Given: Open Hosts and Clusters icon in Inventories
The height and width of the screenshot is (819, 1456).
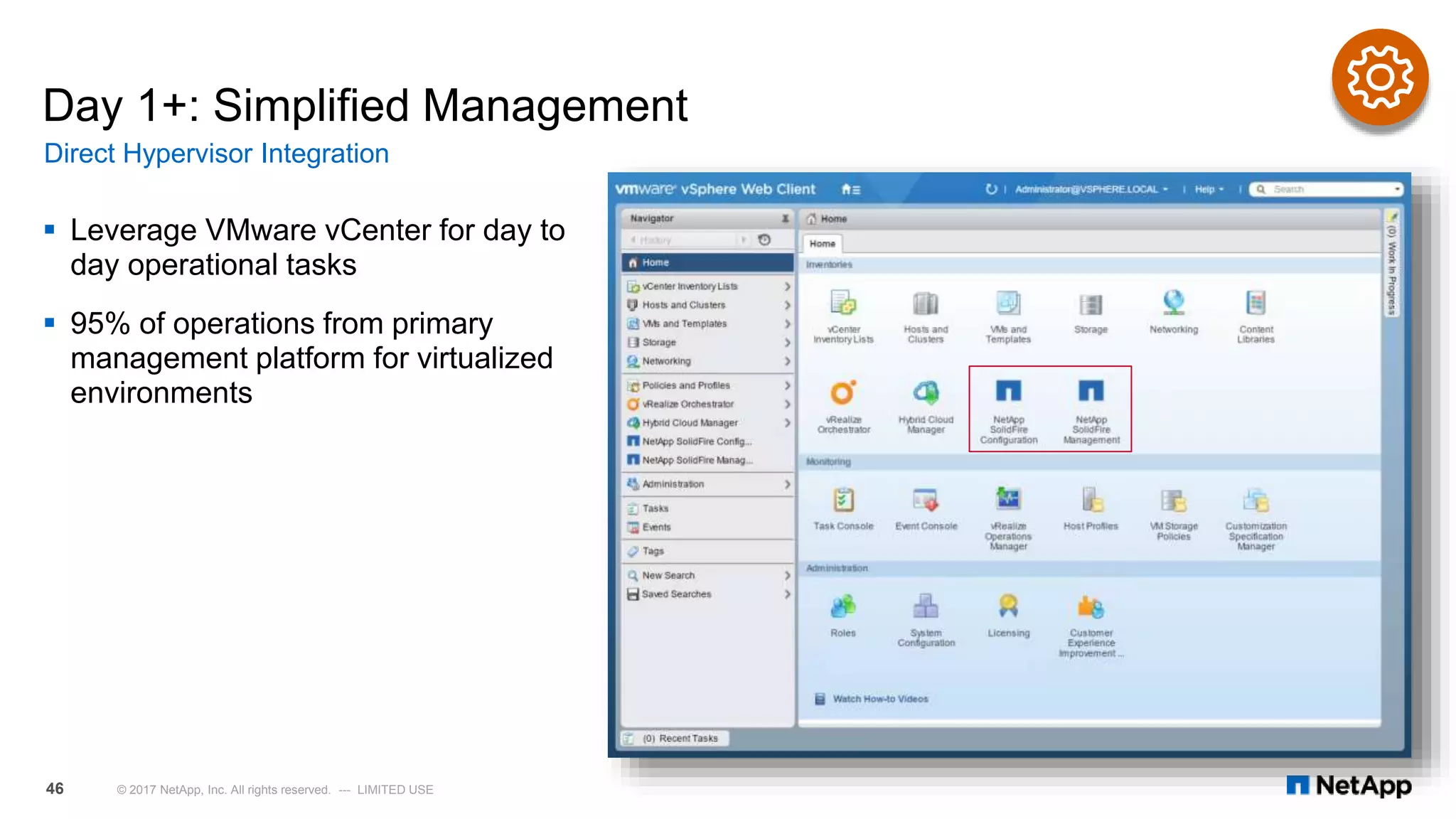Looking at the screenshot, I should tap(926, 304).
